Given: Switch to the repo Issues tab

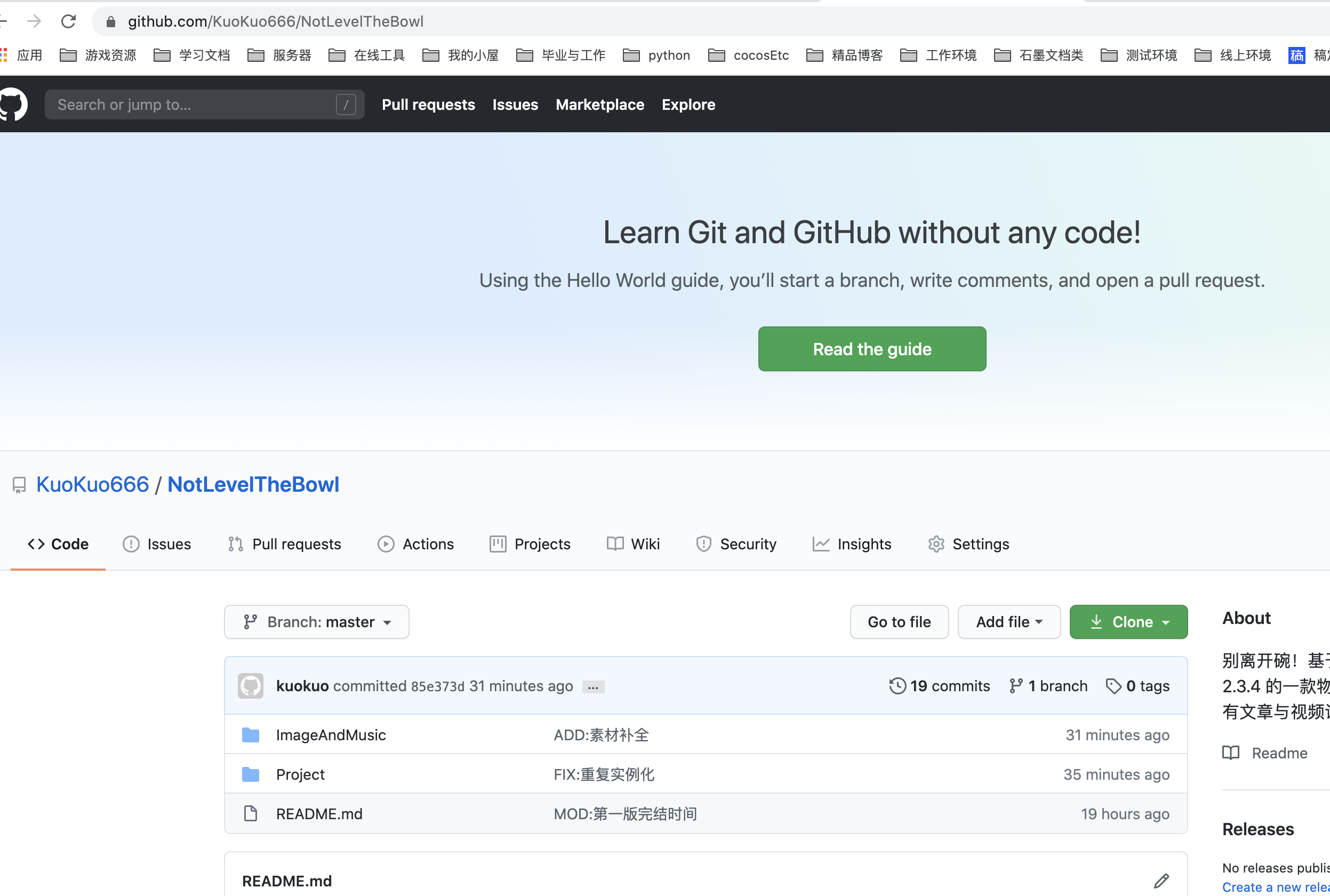Looking at the screenshot, I should point(157,544).
